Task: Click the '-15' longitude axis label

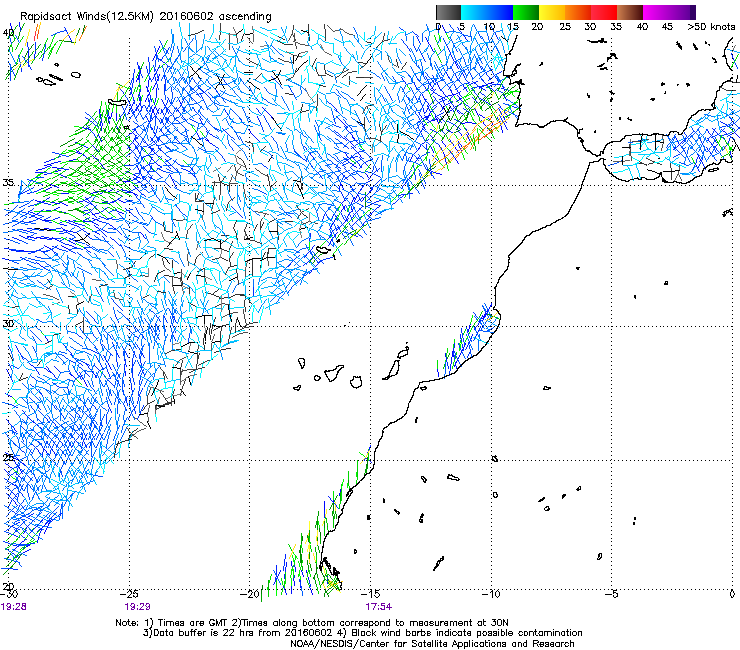Action: pos(370,593)
